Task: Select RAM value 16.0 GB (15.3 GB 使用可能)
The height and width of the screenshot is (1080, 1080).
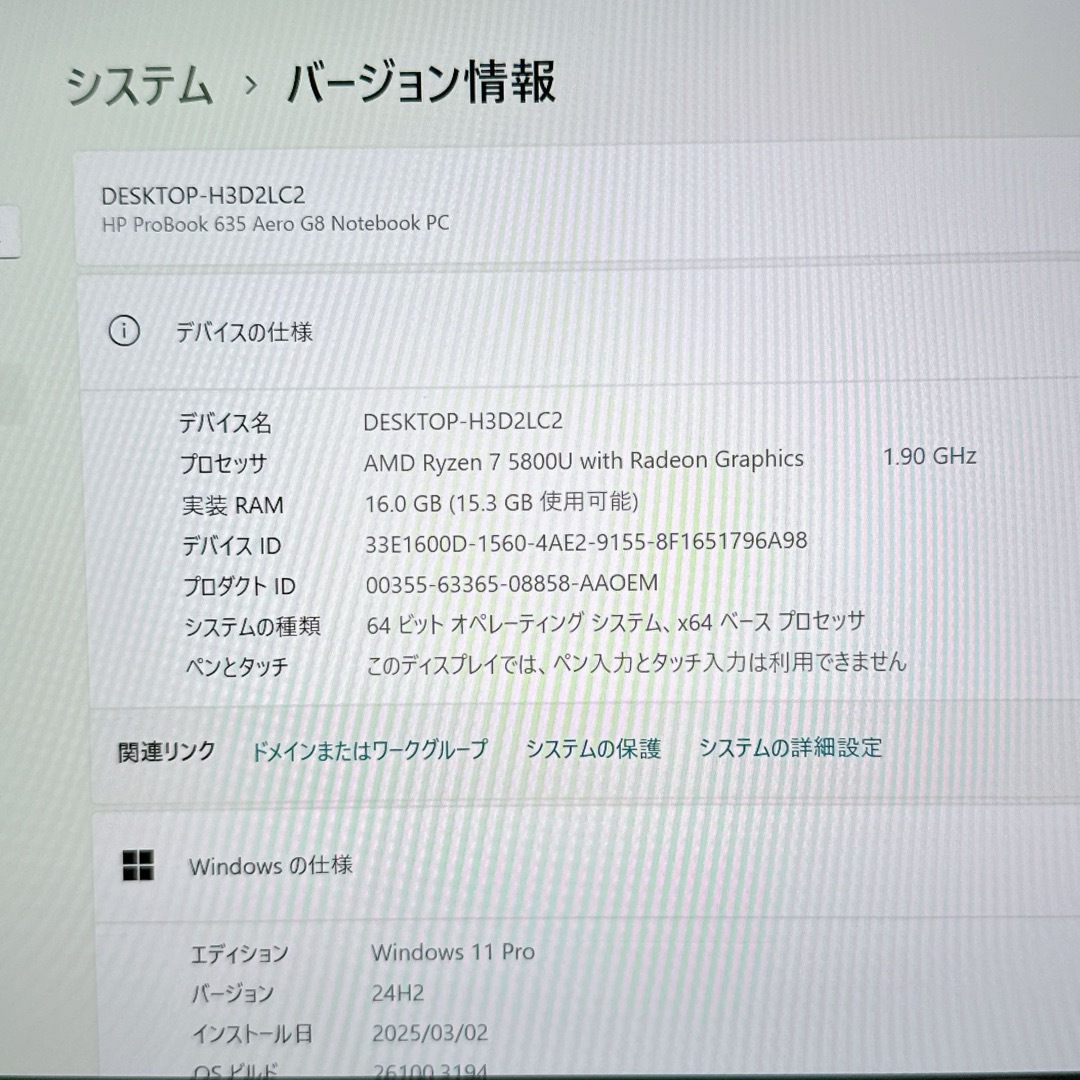Action: pyautogui.click(x=501, y=502)
